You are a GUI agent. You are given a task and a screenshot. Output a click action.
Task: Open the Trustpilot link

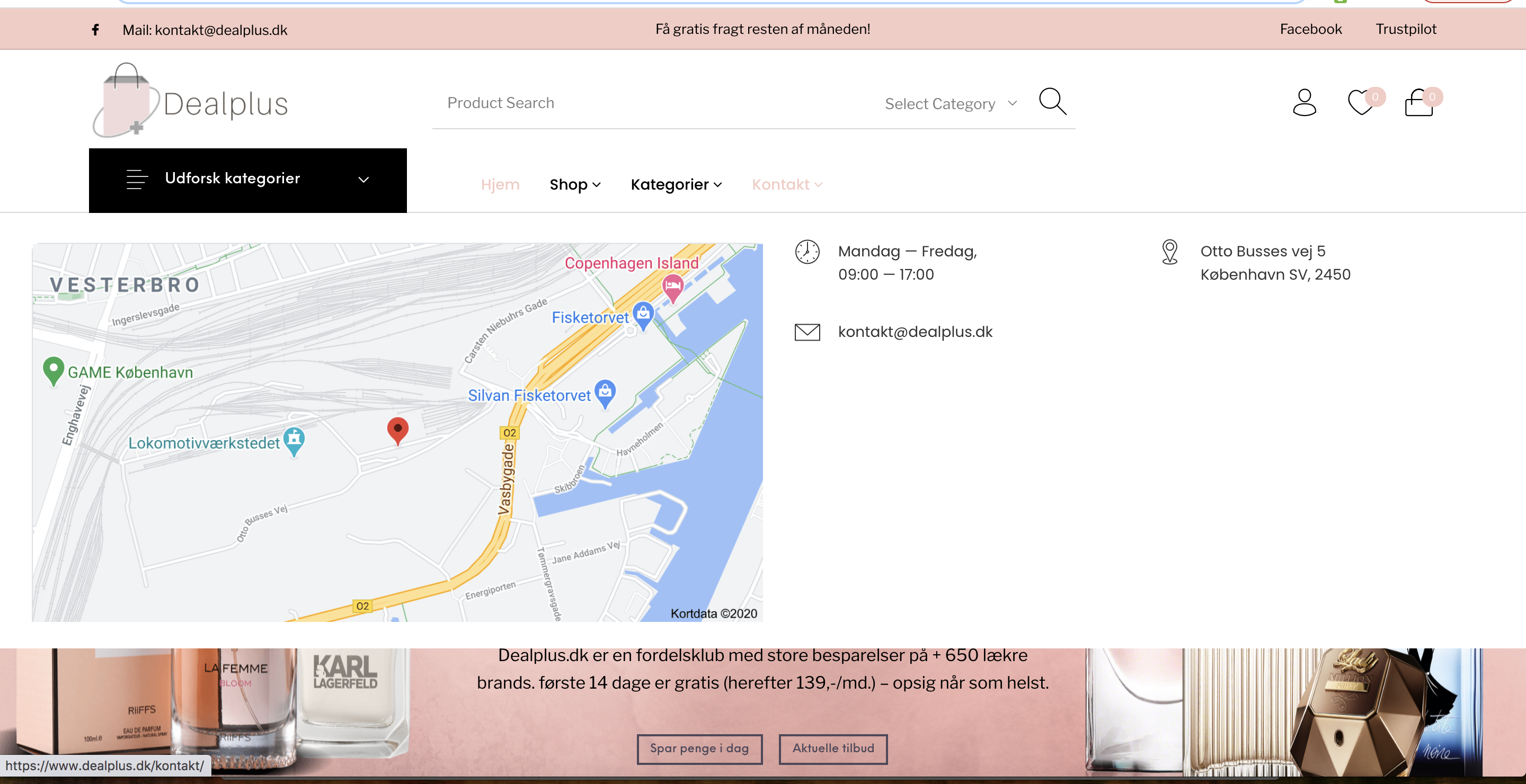click(x=1405, y=29)
